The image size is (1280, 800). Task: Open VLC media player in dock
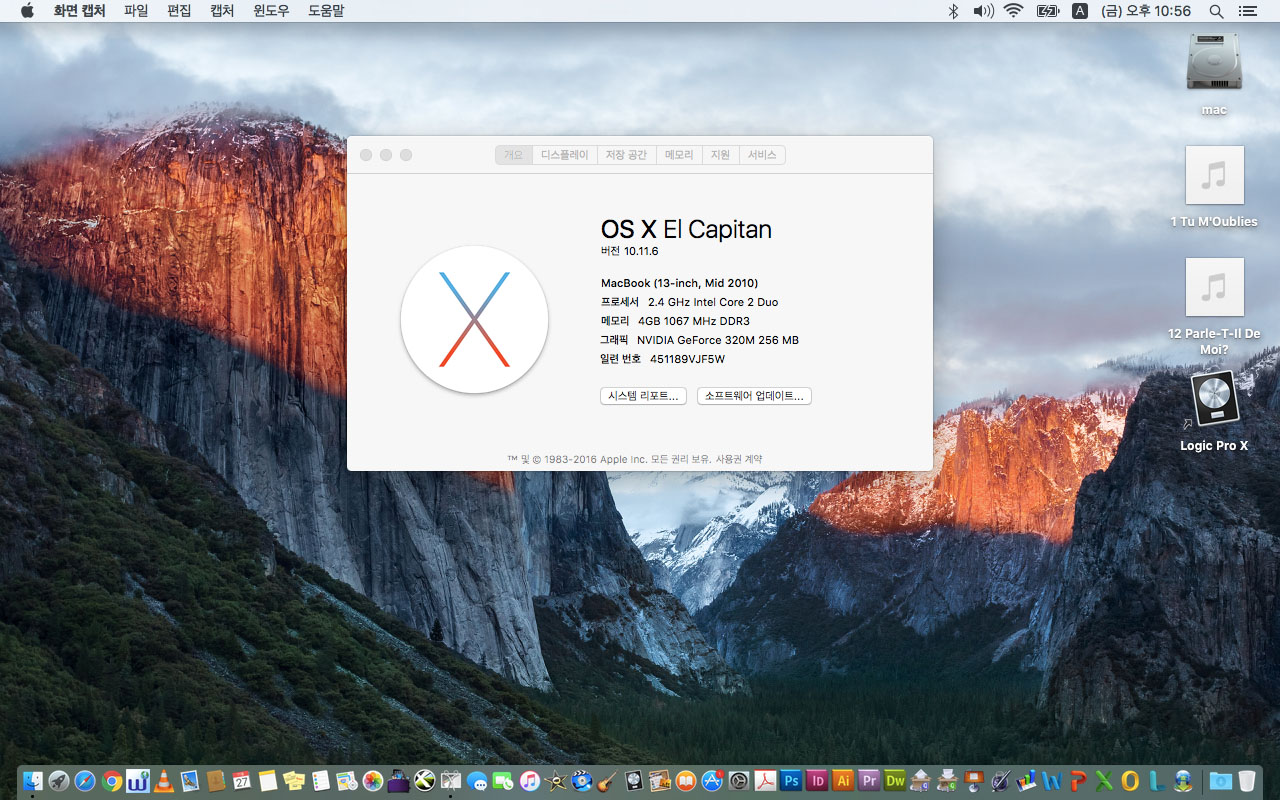click(x=164, y=781)
